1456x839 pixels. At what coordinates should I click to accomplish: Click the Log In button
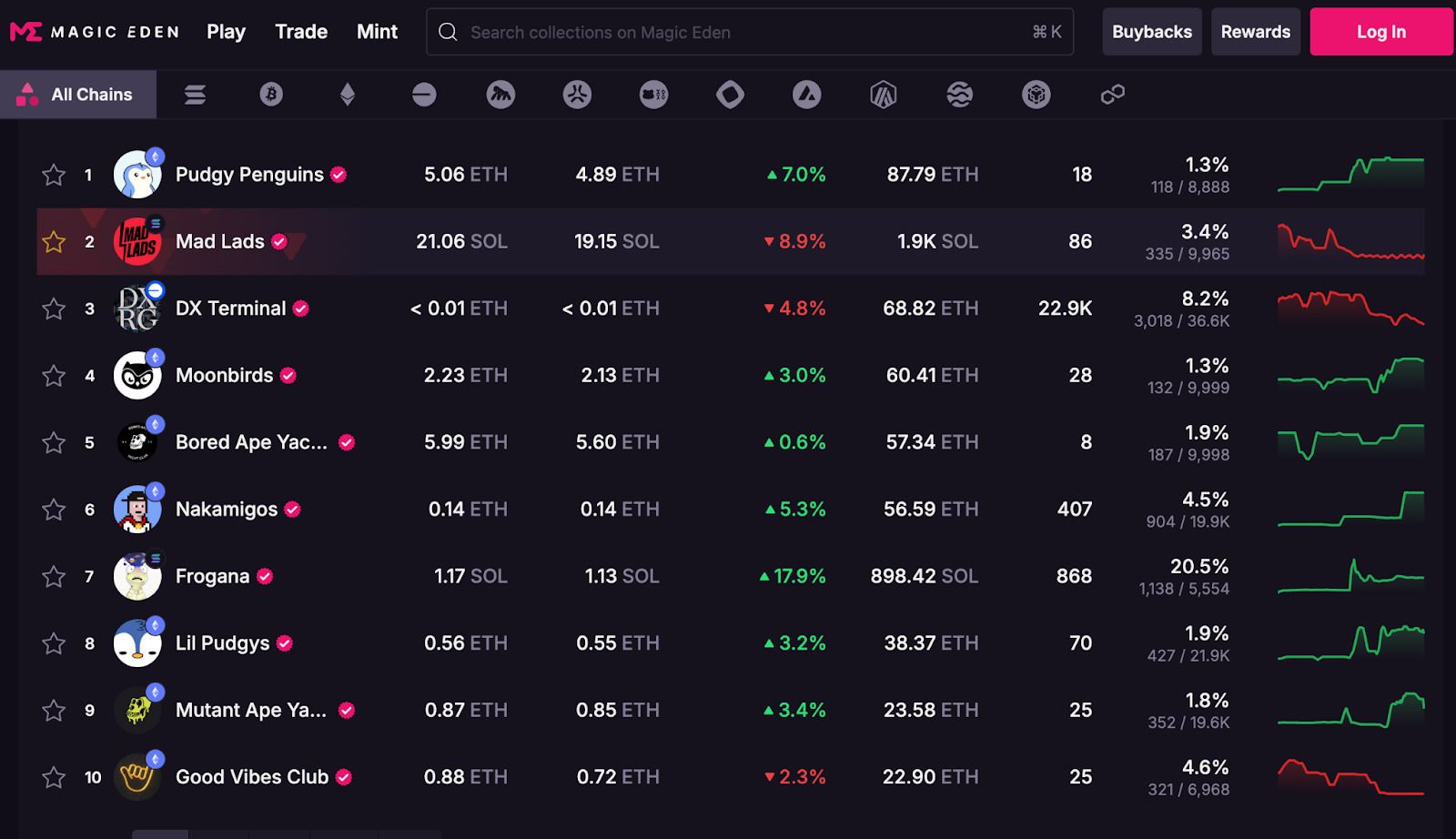[1381, 32]
